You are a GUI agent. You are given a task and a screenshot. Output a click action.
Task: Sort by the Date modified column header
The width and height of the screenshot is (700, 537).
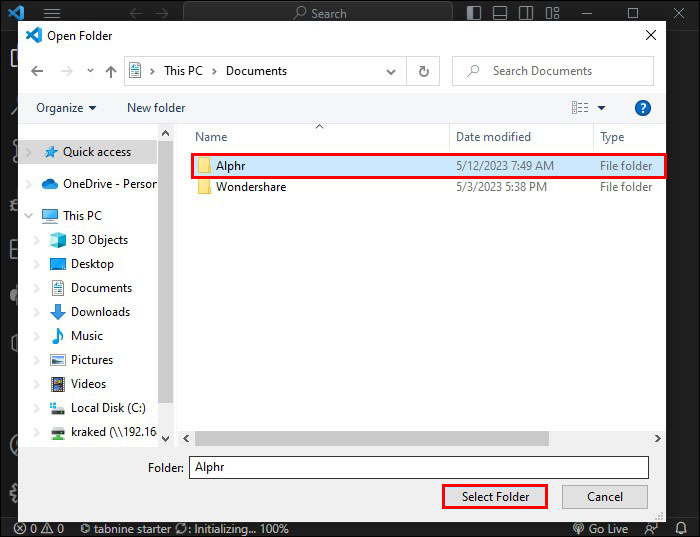(493, 137)
